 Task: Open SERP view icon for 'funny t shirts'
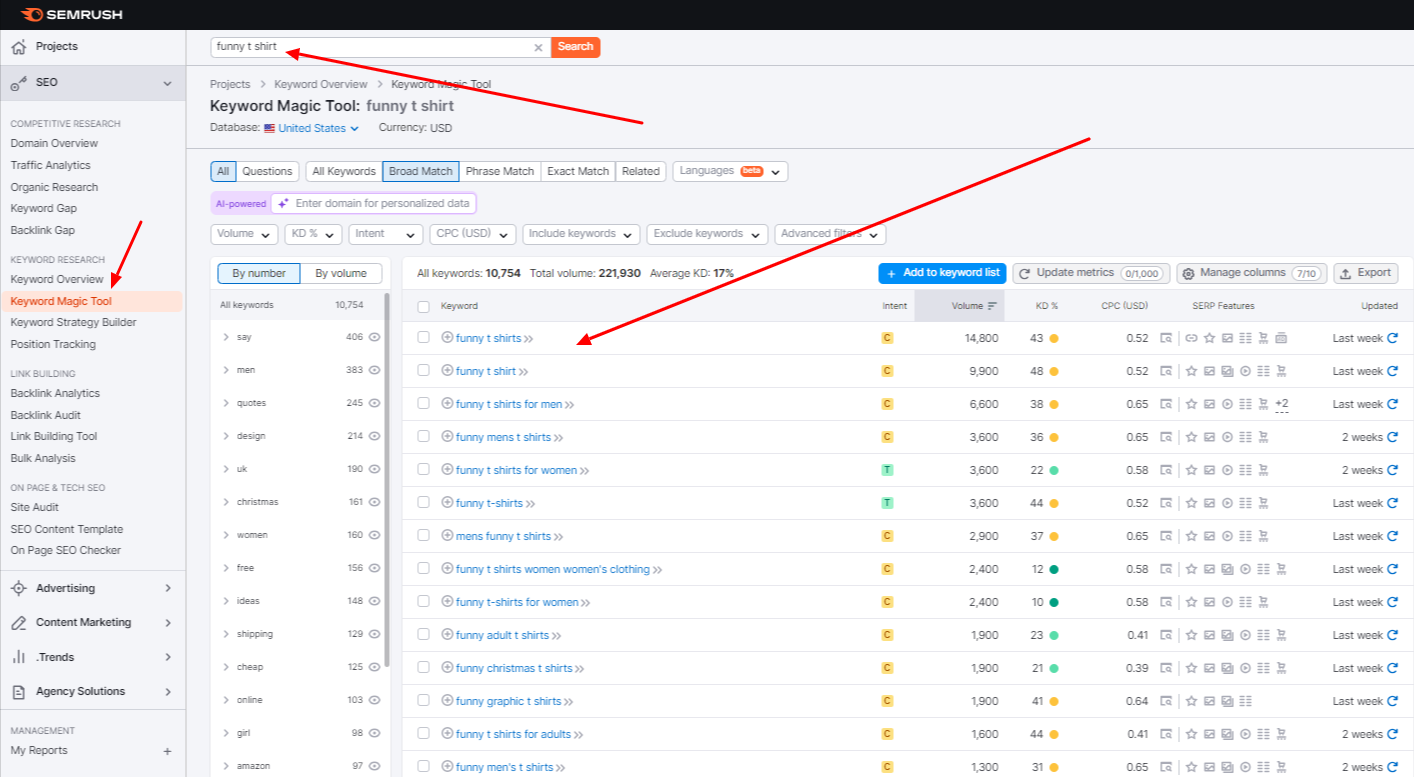[1166, 338]
